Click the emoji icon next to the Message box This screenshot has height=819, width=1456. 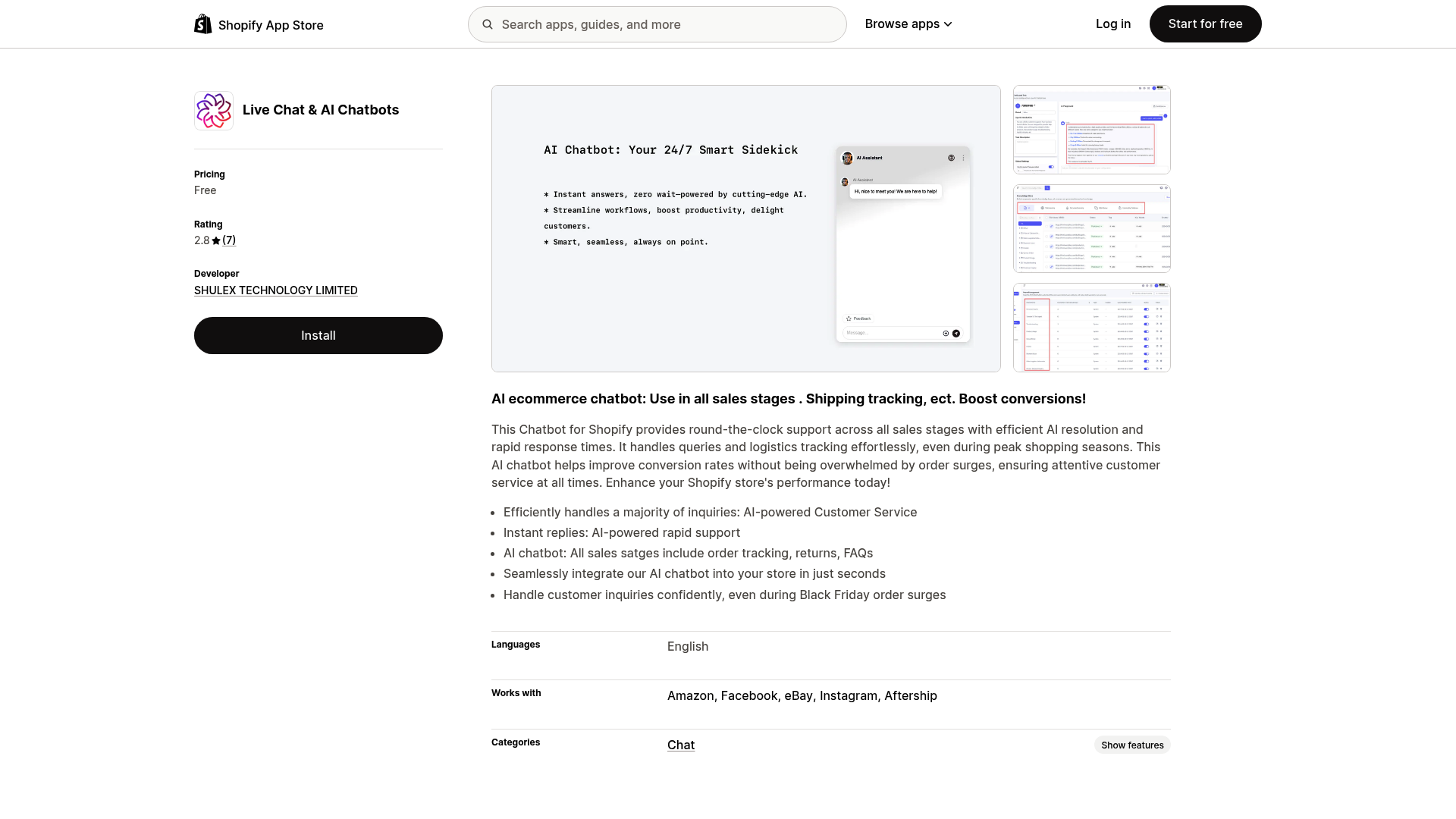(x=944, y=333)
